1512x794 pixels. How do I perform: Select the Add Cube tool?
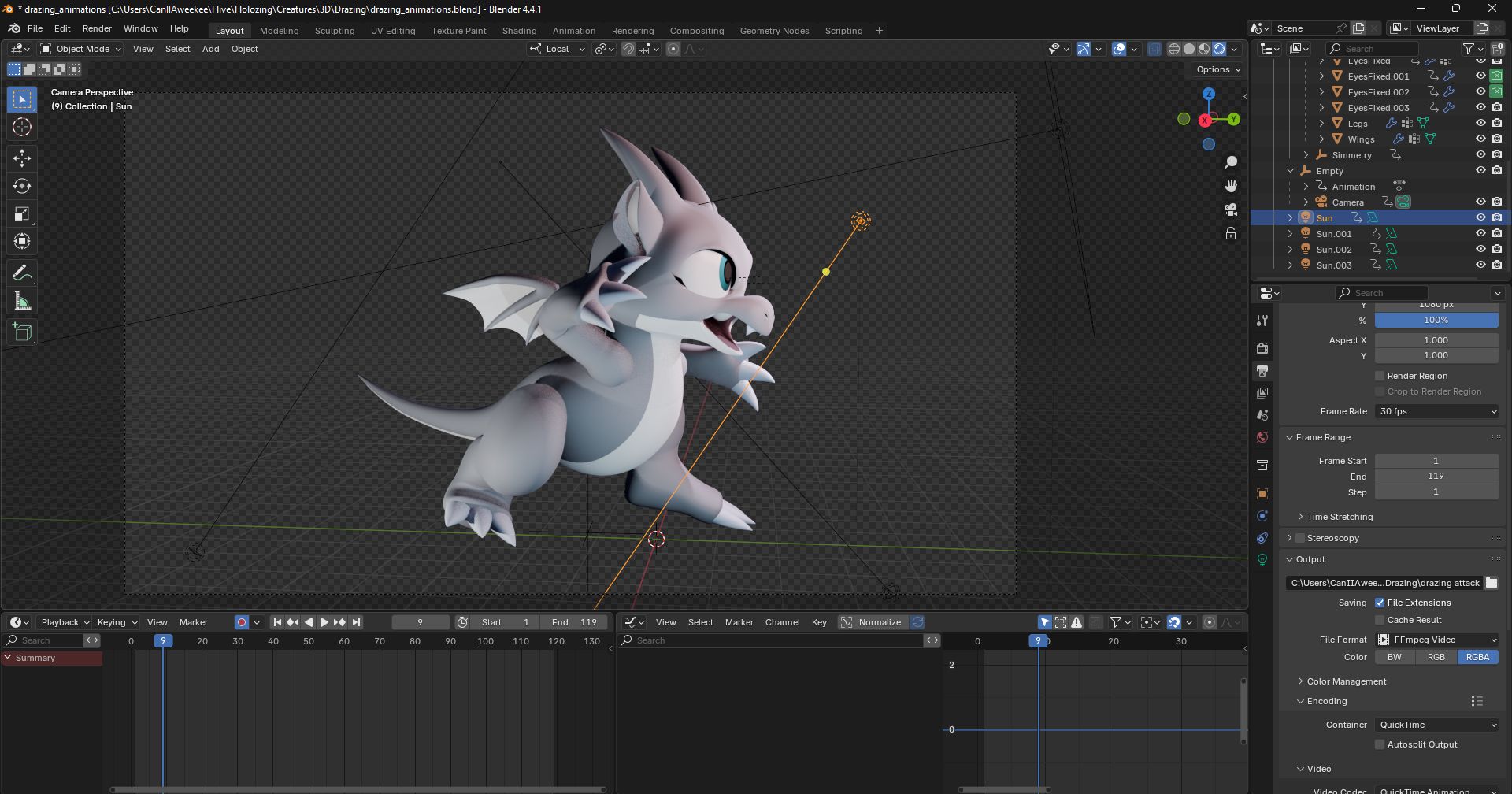tap(22, 332)
